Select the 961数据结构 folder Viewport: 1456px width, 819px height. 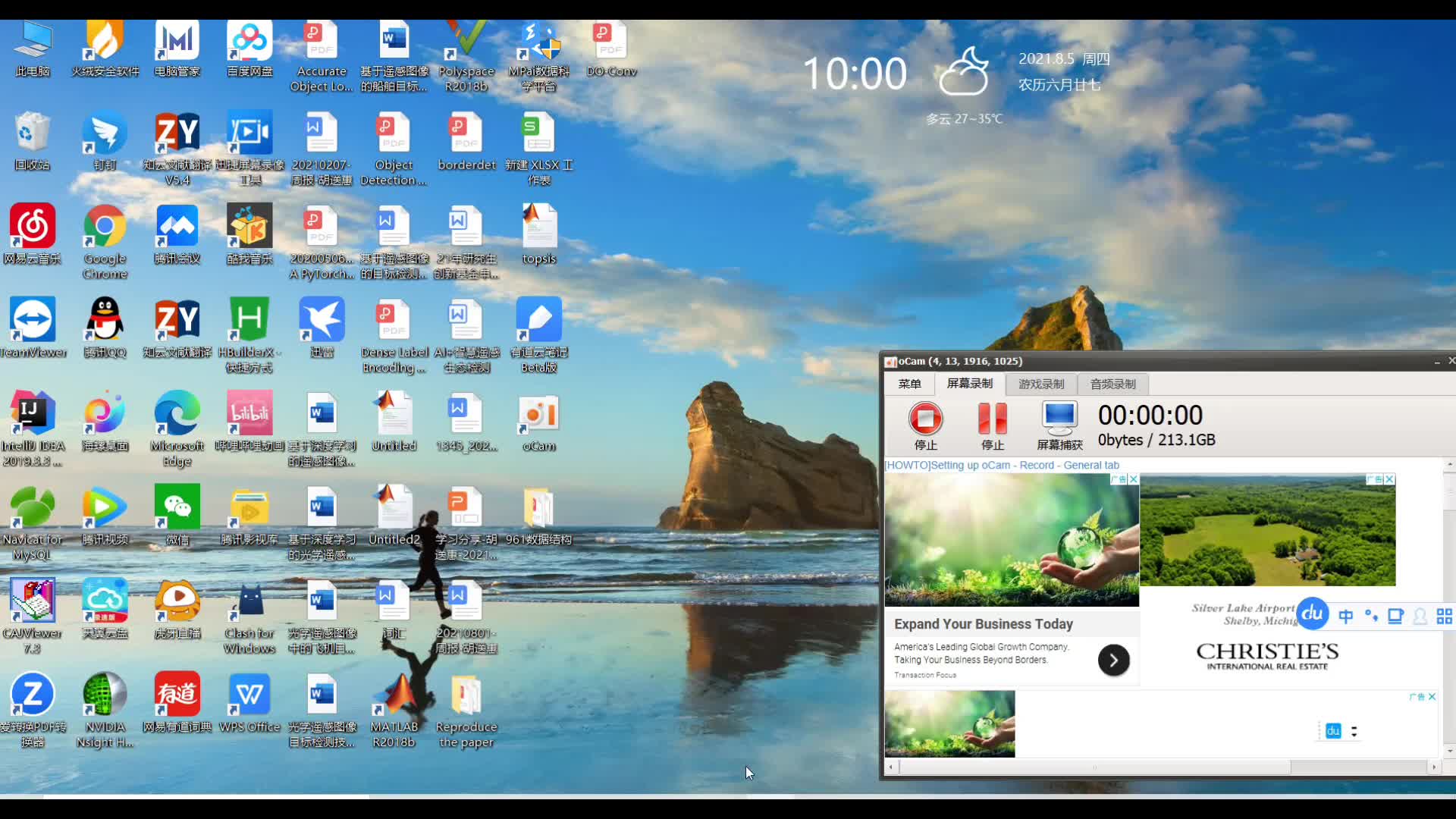[x=539, y=516]
